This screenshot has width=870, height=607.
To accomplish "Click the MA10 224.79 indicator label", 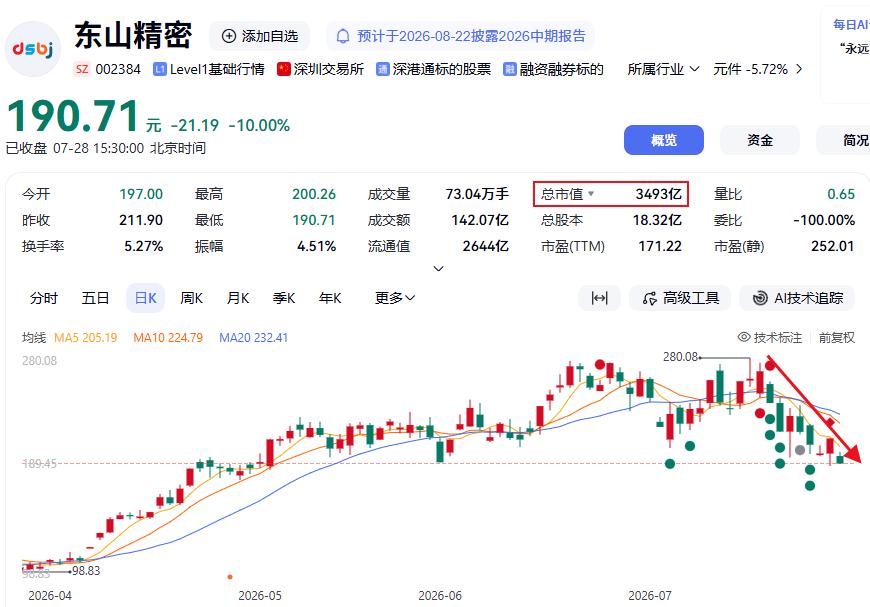I will [168, 337].
